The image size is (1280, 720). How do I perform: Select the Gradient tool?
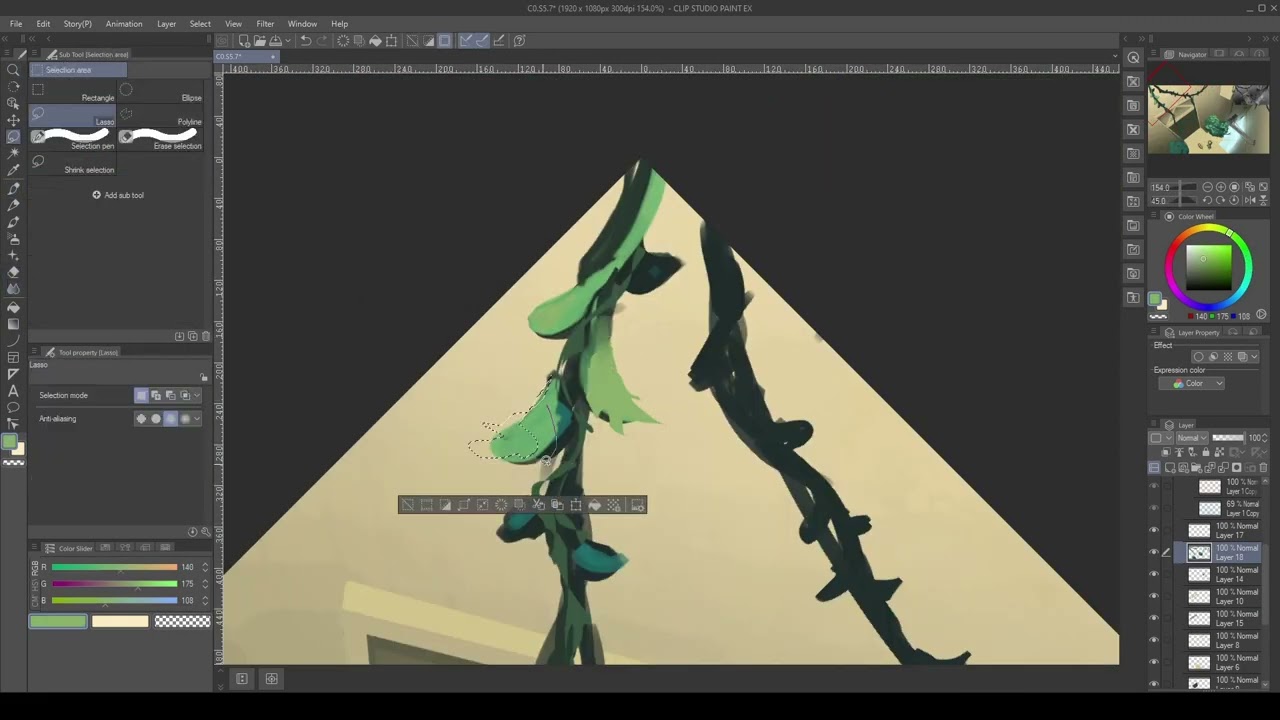13,324
